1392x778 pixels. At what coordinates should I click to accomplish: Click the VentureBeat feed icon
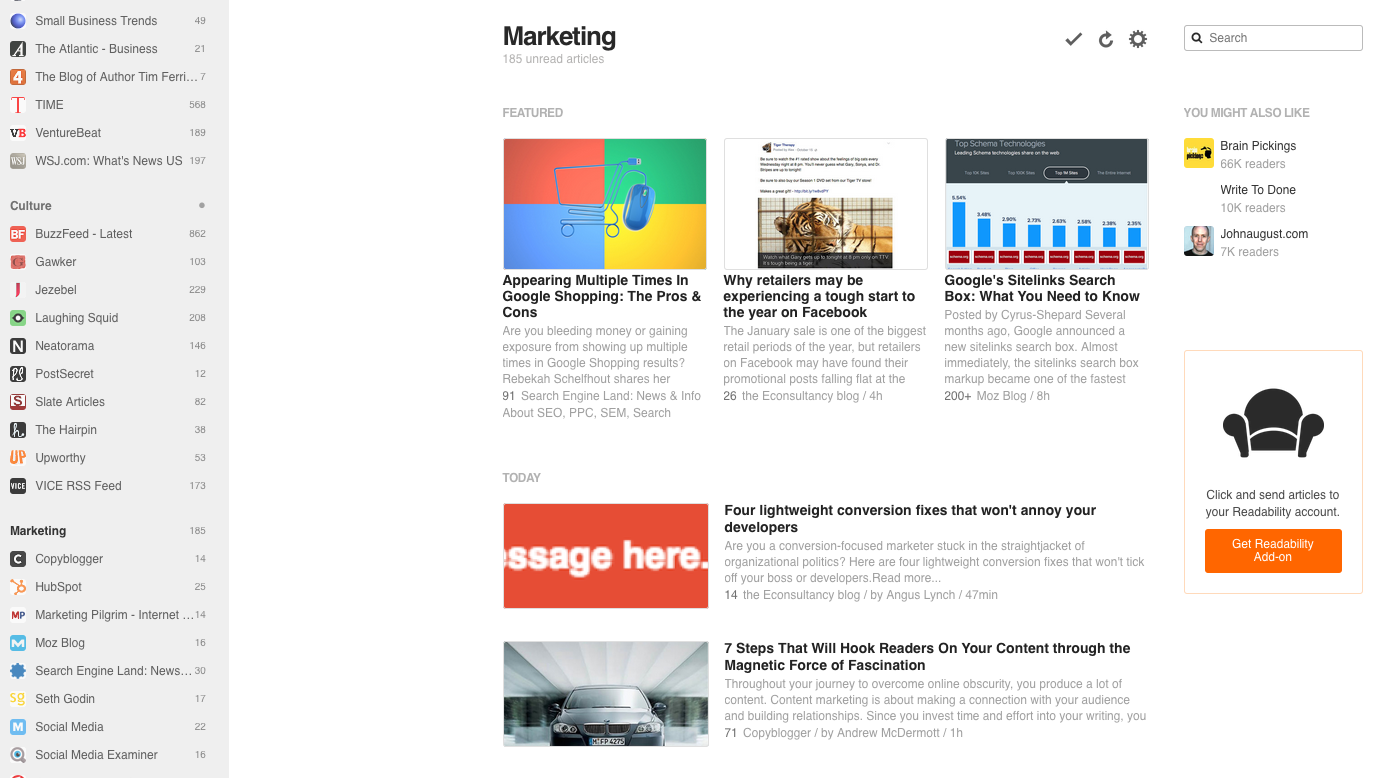click(x=18, y=133)
